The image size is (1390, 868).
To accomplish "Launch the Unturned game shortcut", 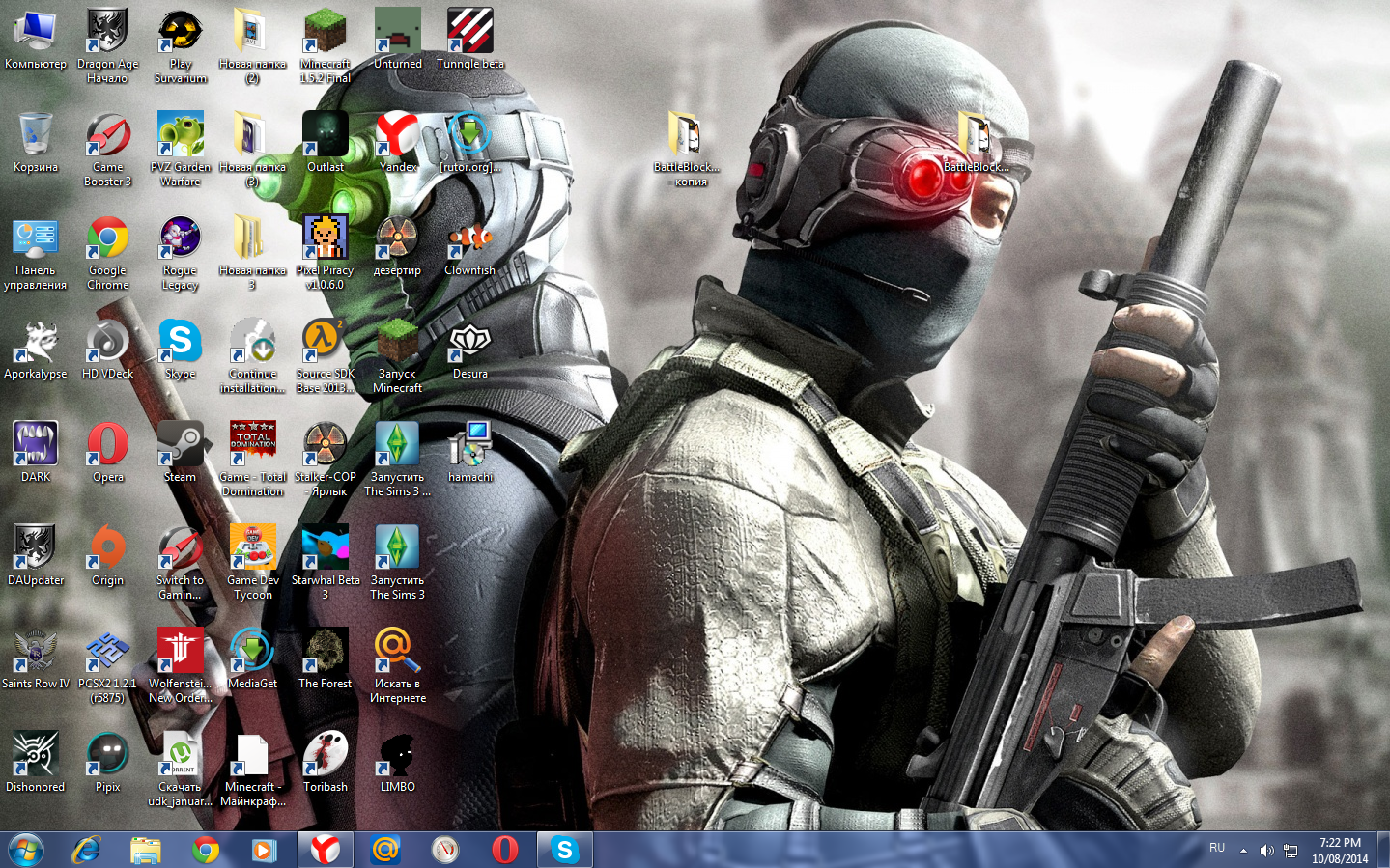I will [x=398, y=39].
